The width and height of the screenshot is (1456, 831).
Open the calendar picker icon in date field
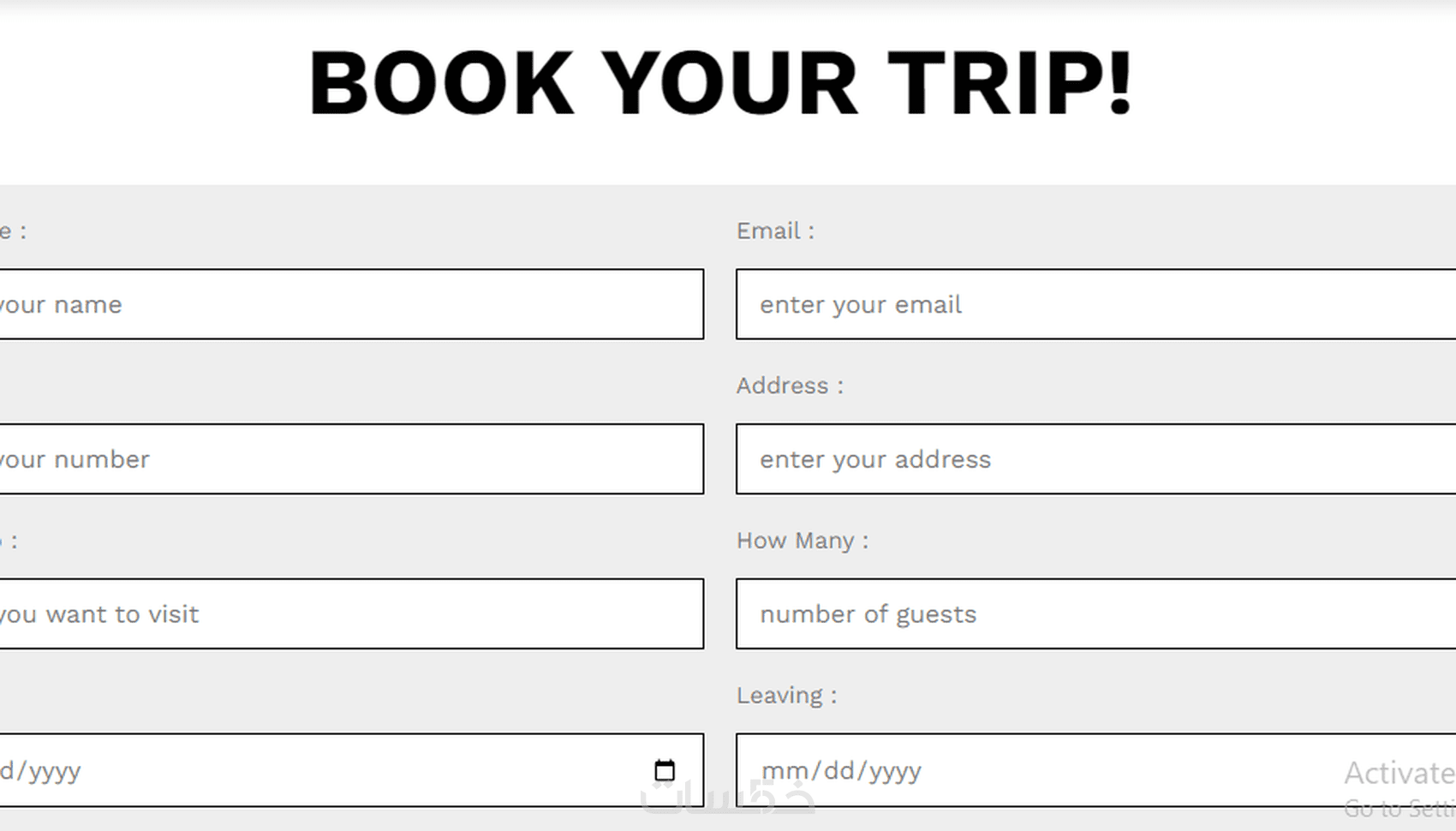665,770
